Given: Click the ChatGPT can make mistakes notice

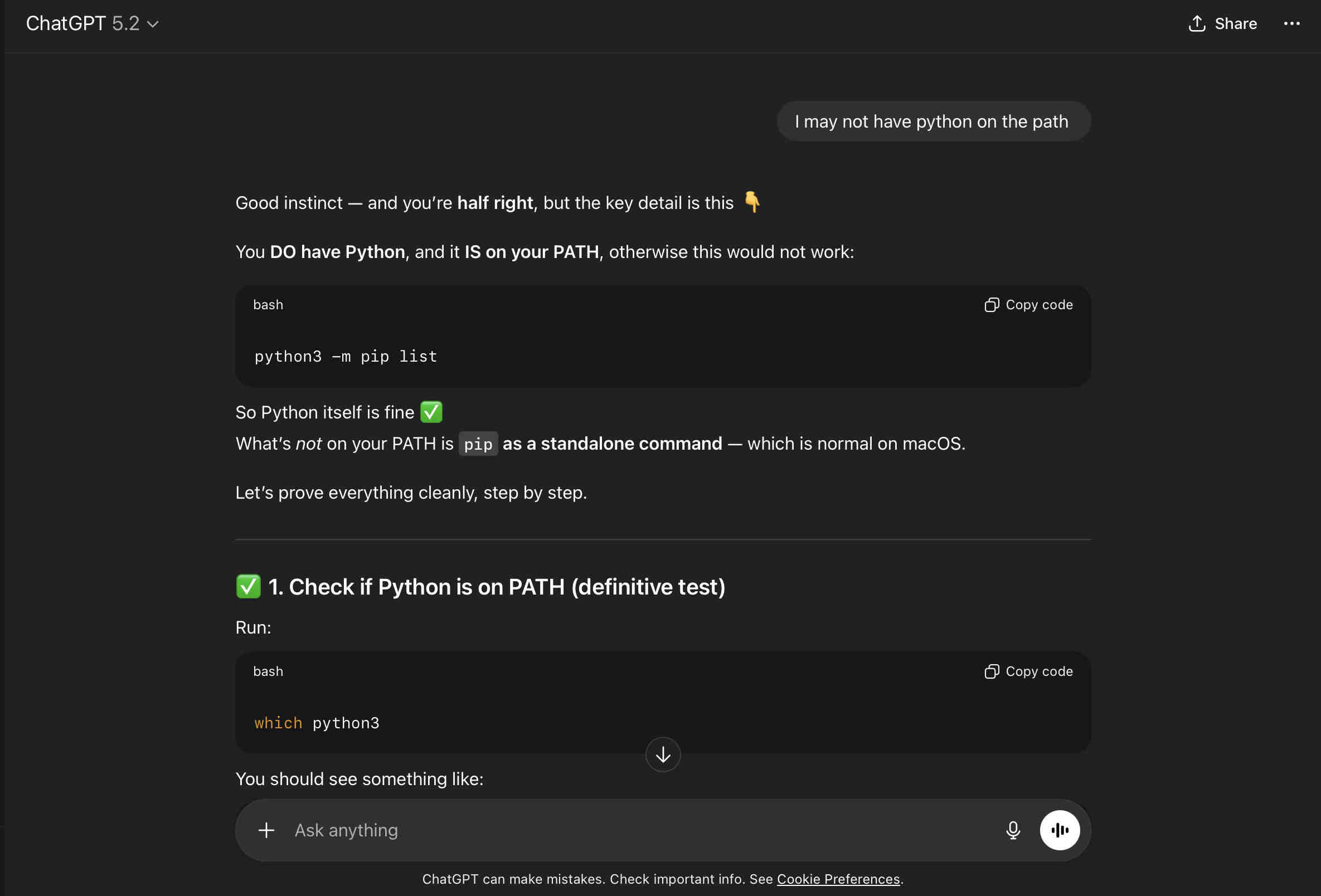Looking at the screenshot, I should pyautogui.click(x=597, y=879).
